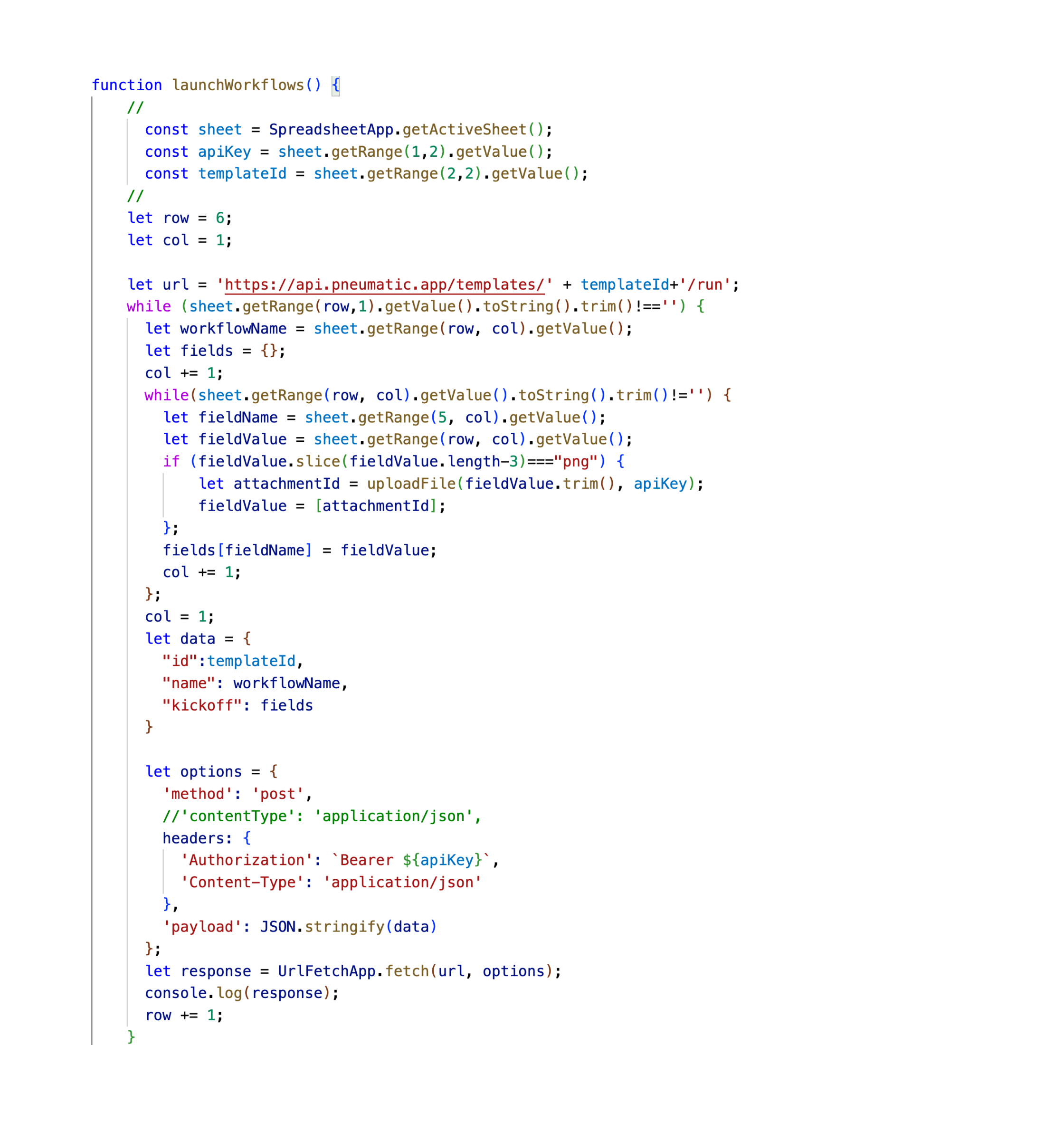Click the "name": workflowName property

click(255, 683)
